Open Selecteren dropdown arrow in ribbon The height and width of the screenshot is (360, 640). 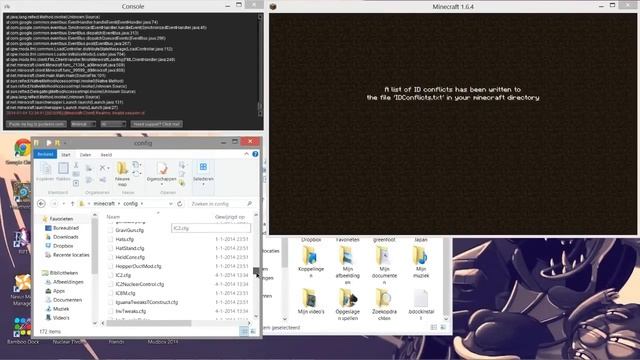203,184
